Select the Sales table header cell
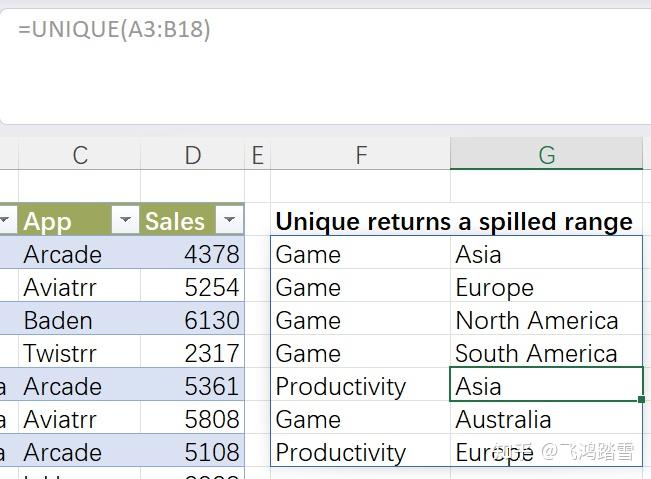The width and height of the screenshot is (651, 479). click(x=175, y=221)
